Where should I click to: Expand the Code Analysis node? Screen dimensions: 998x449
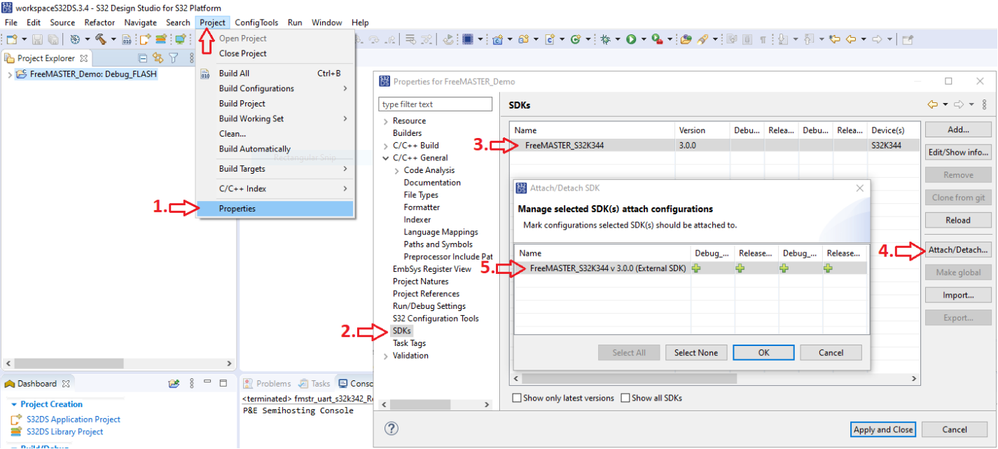tap(397, 171)
